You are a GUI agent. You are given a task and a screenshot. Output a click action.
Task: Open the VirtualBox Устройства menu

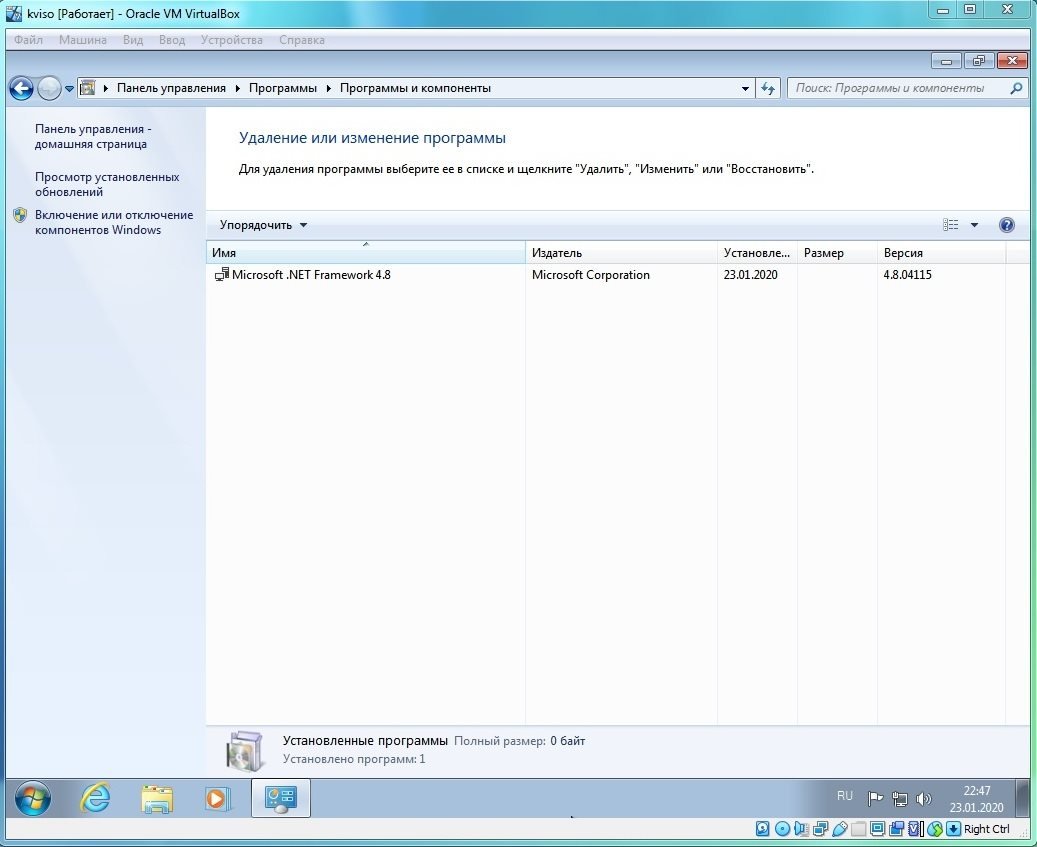[231, 40]
